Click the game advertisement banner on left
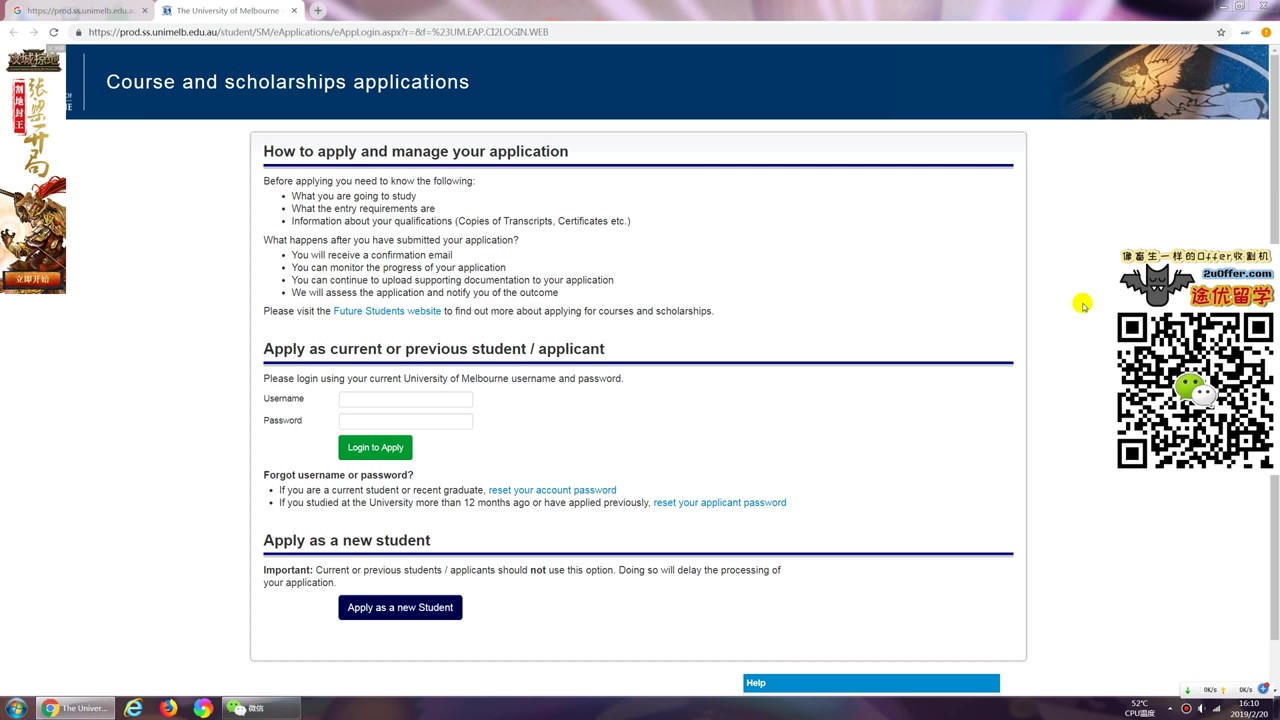Viewport: 1280px width, 720px height. click(x=33, y=170)
